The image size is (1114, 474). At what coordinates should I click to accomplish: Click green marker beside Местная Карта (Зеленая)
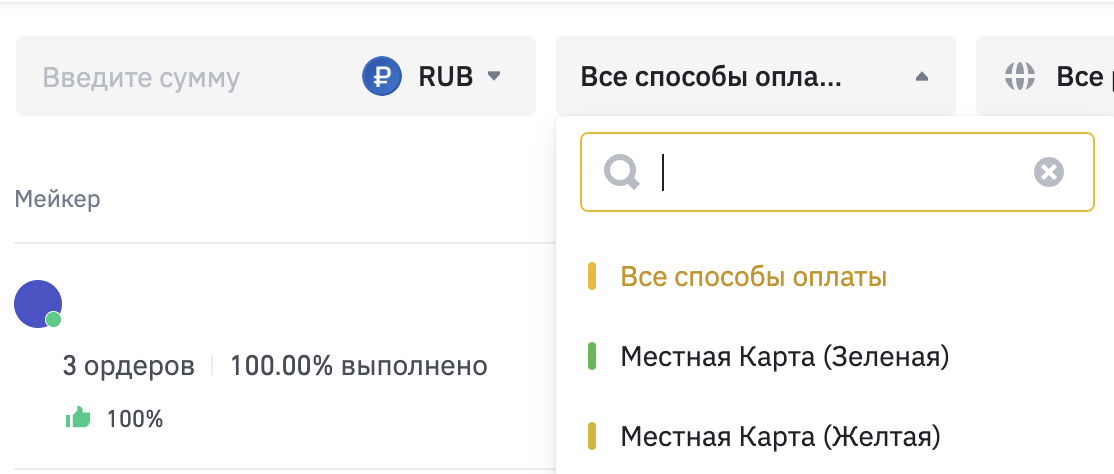coord(592,356)
